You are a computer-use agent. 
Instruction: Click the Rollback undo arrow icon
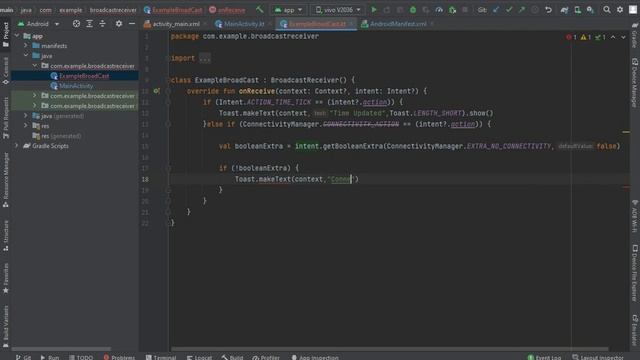[549, 9]
